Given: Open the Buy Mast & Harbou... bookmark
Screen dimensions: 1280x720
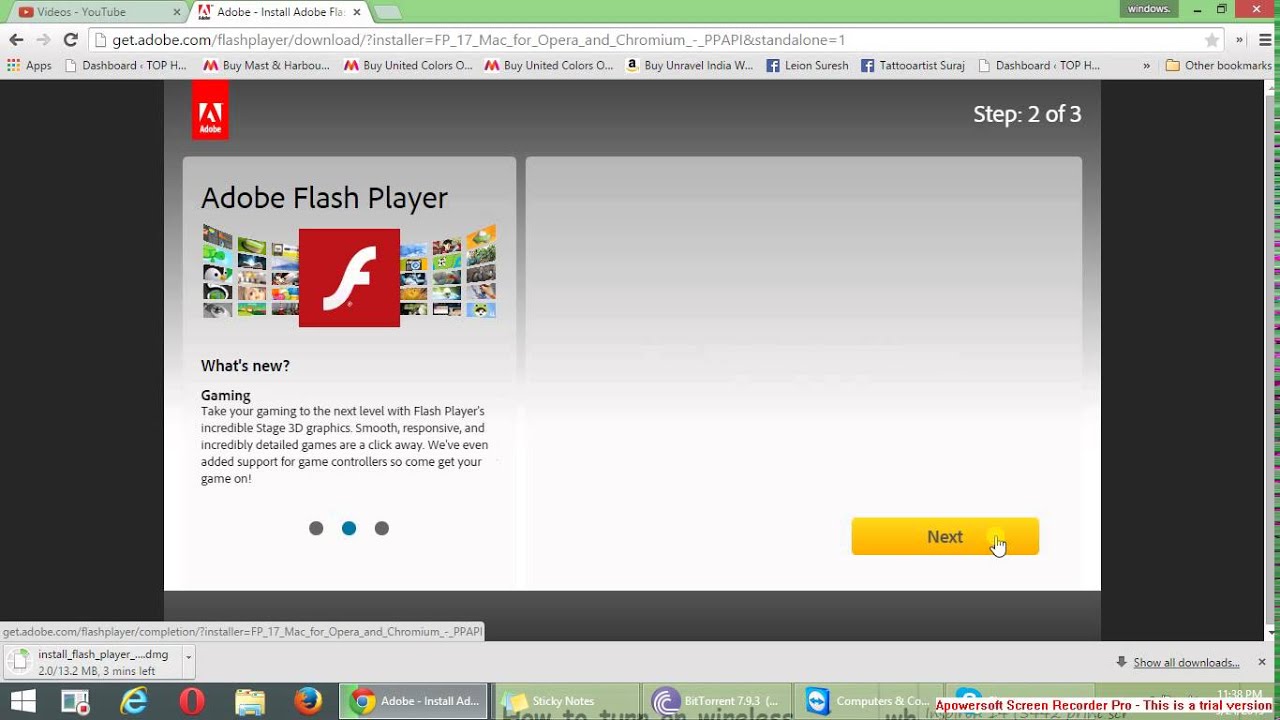Looking at the screenshot, I should [266, 65].
